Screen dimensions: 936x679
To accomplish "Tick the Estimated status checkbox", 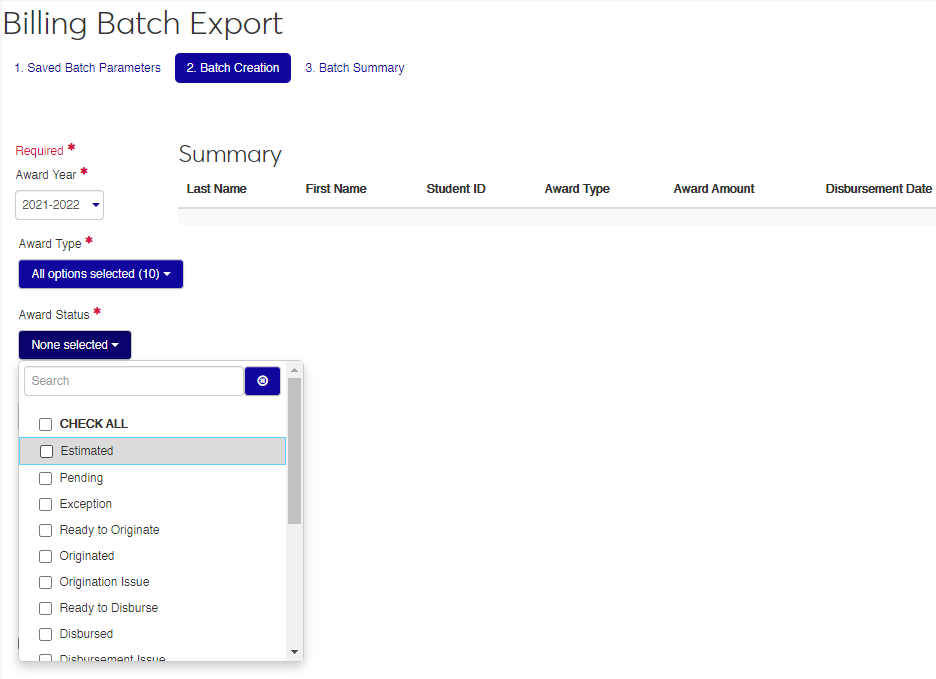I will tap(46, 451).
